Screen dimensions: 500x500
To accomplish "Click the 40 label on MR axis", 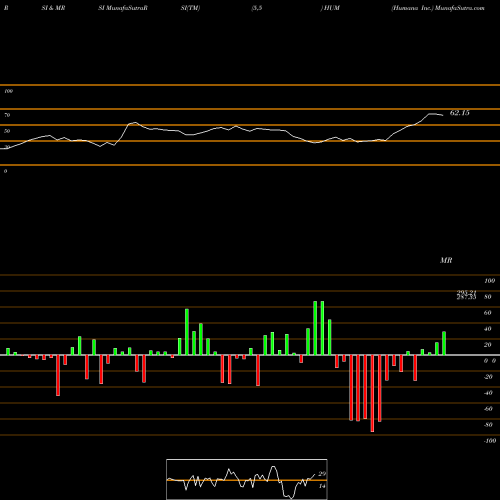I will pyautogui.click(x=488, y=329).
